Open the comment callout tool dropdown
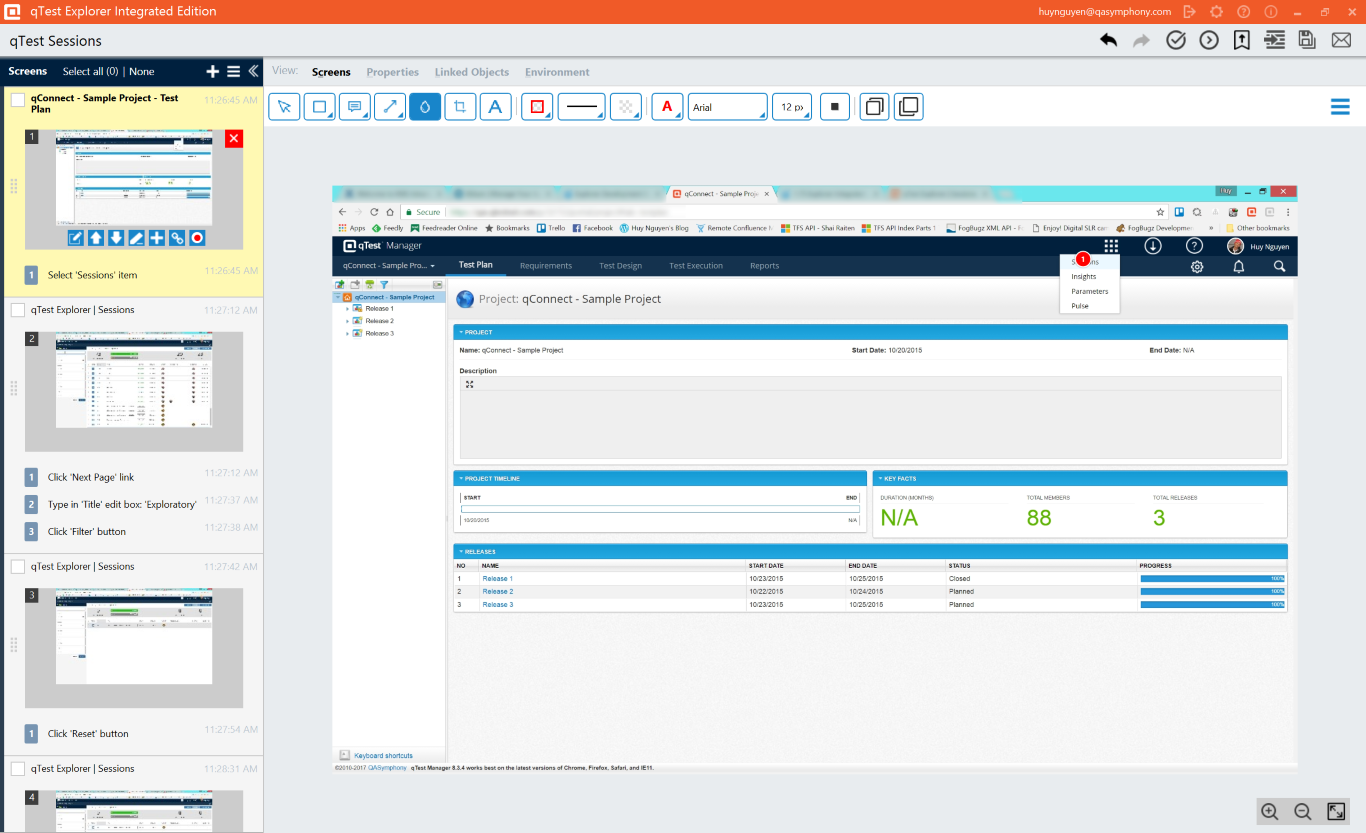Screen dimensions: 1366x833 pyautogui.click(x=355, y=106)
